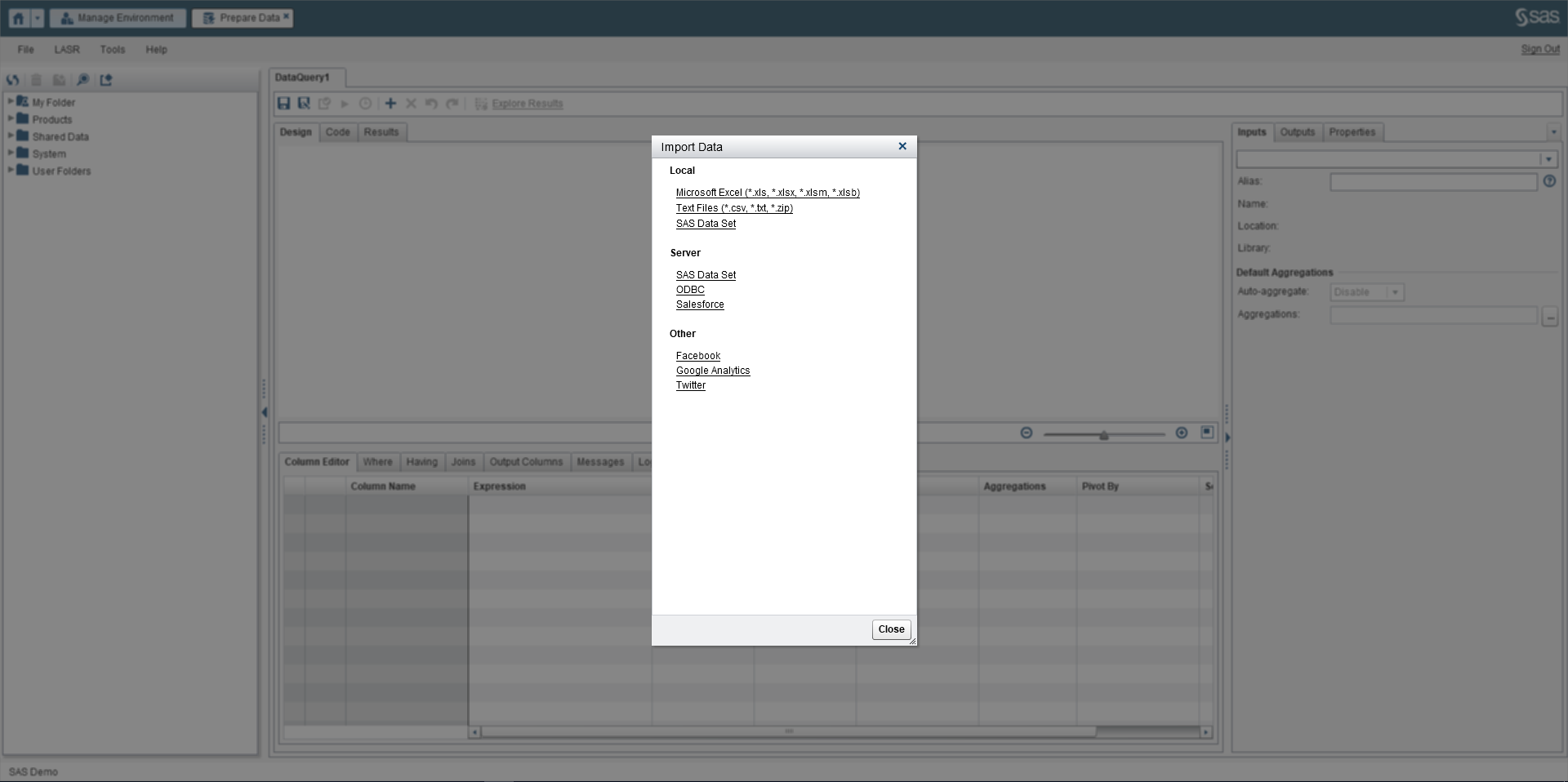Select the Server SAS Data Set link
This screenshot has height=782, width=1568.
coord(706,275)
